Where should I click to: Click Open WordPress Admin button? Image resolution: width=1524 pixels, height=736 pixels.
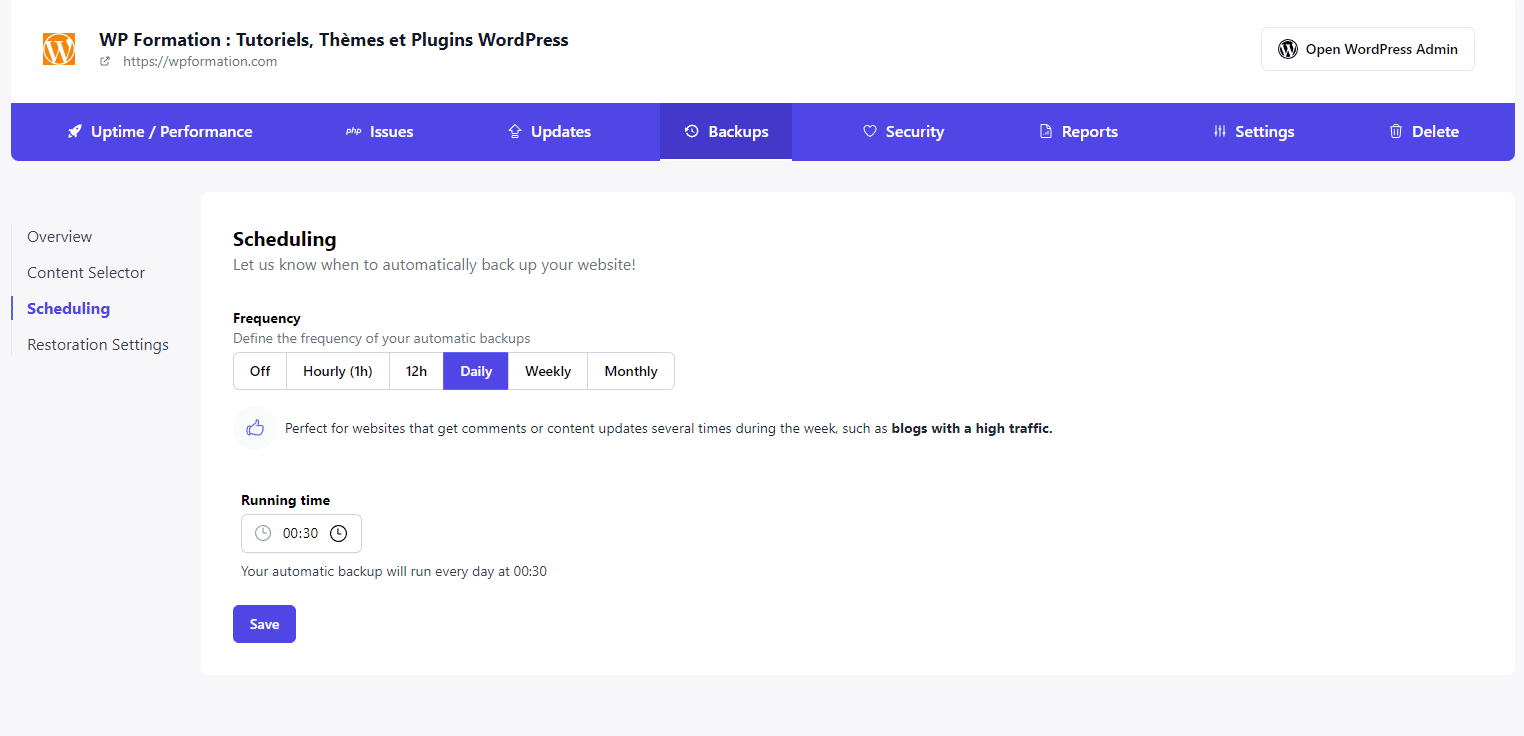pos(1367,49)
